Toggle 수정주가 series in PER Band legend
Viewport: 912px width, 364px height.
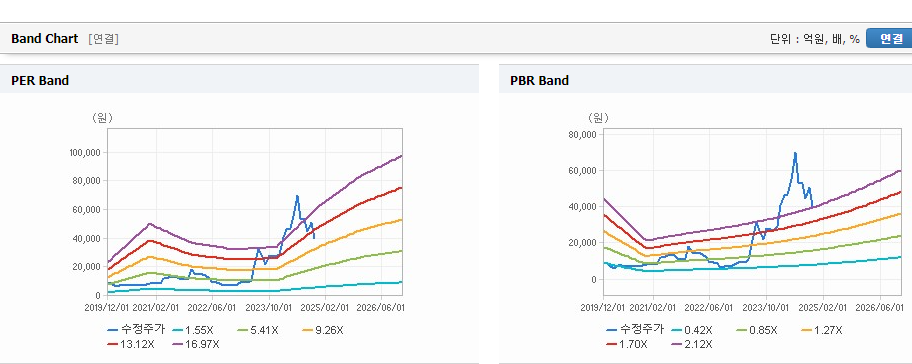pos(136,330)
